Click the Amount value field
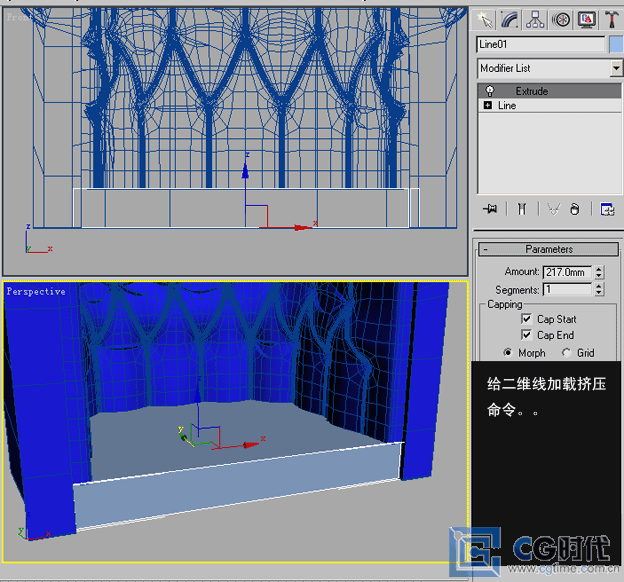Screen dimensions: 624x582 (x=567, y=272)
